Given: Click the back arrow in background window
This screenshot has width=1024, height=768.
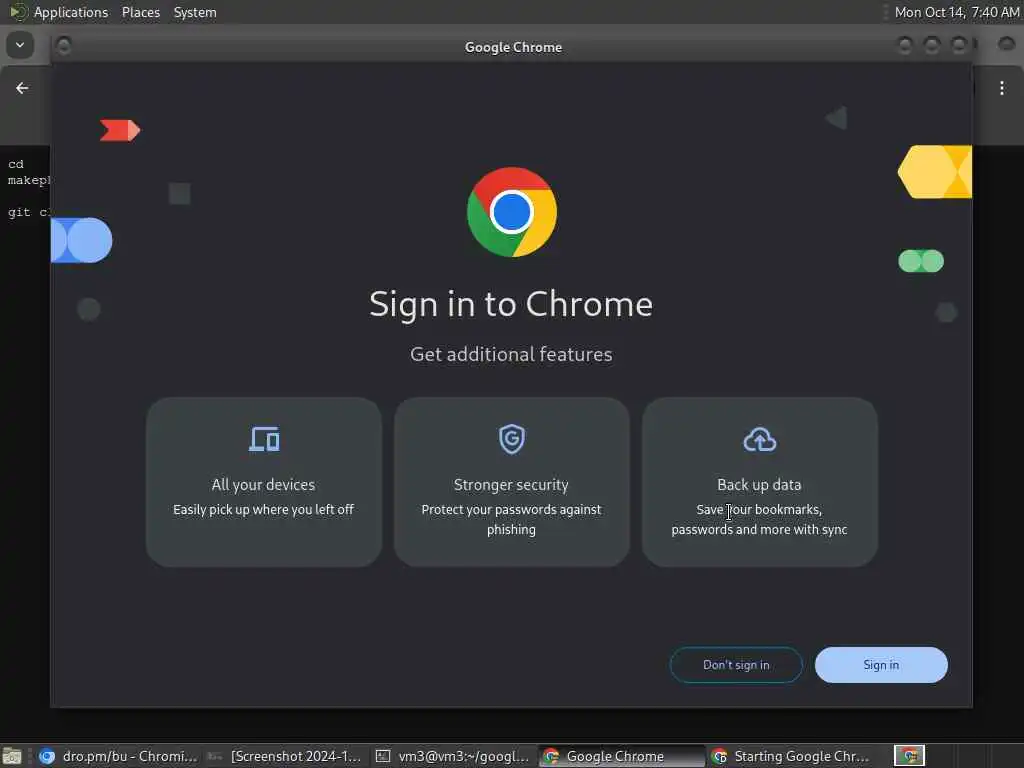Looking at the screenshot, I should click(22, 88).
